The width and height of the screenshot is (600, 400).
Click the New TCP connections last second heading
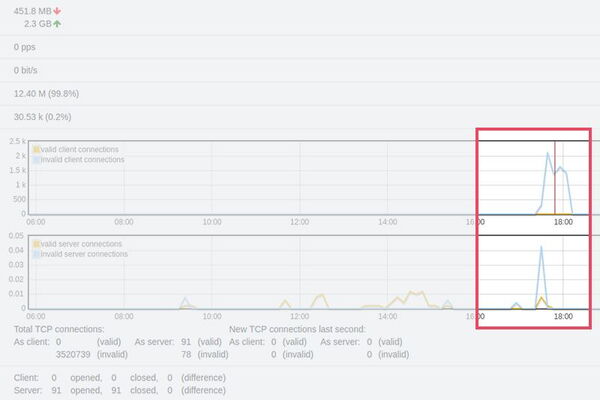pos(297,329)
